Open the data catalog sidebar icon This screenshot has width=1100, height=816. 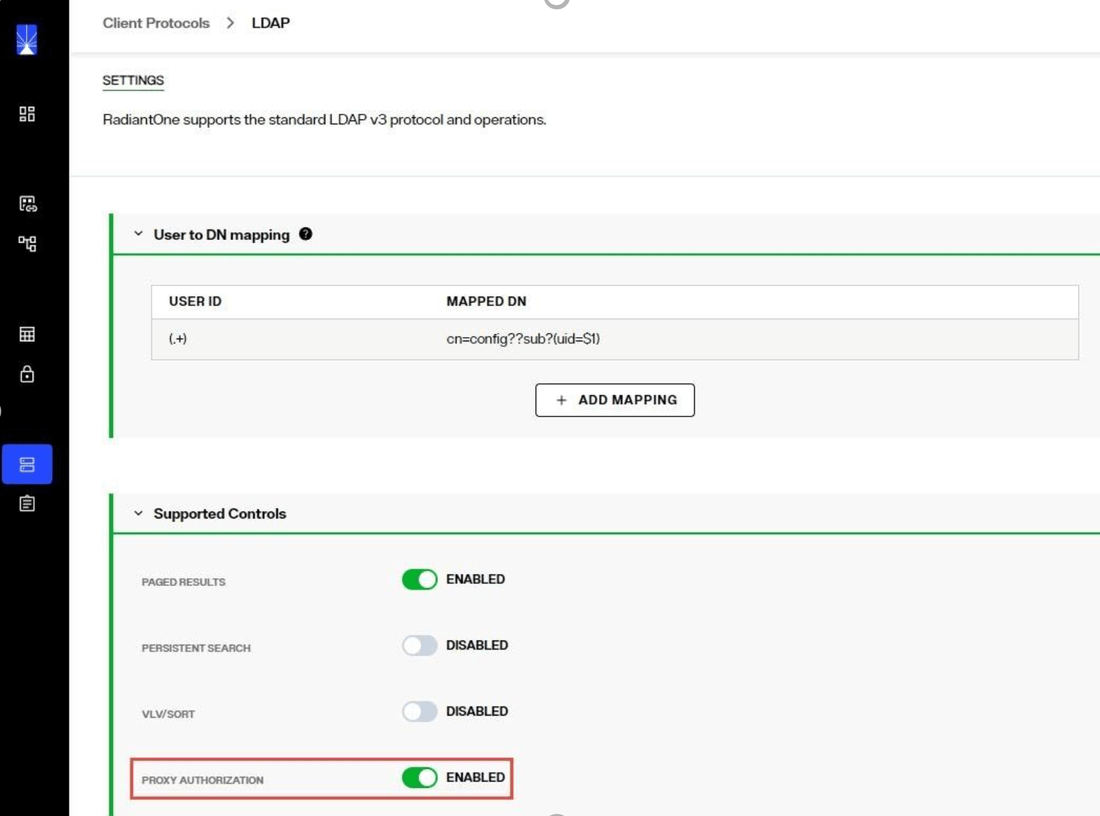pos(27,203)
